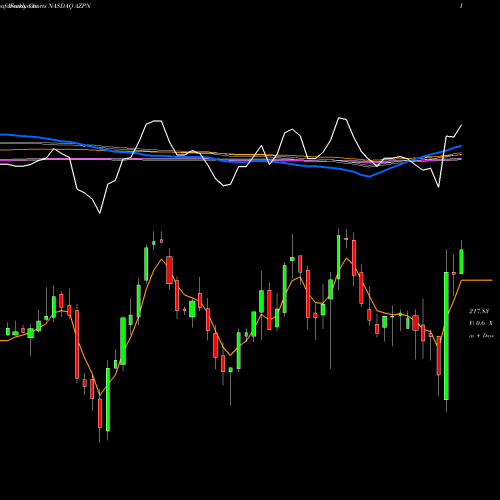Click the 'In 4 Days' label
Viewport: 500px width, 500px height.
(x=481, y=336)
